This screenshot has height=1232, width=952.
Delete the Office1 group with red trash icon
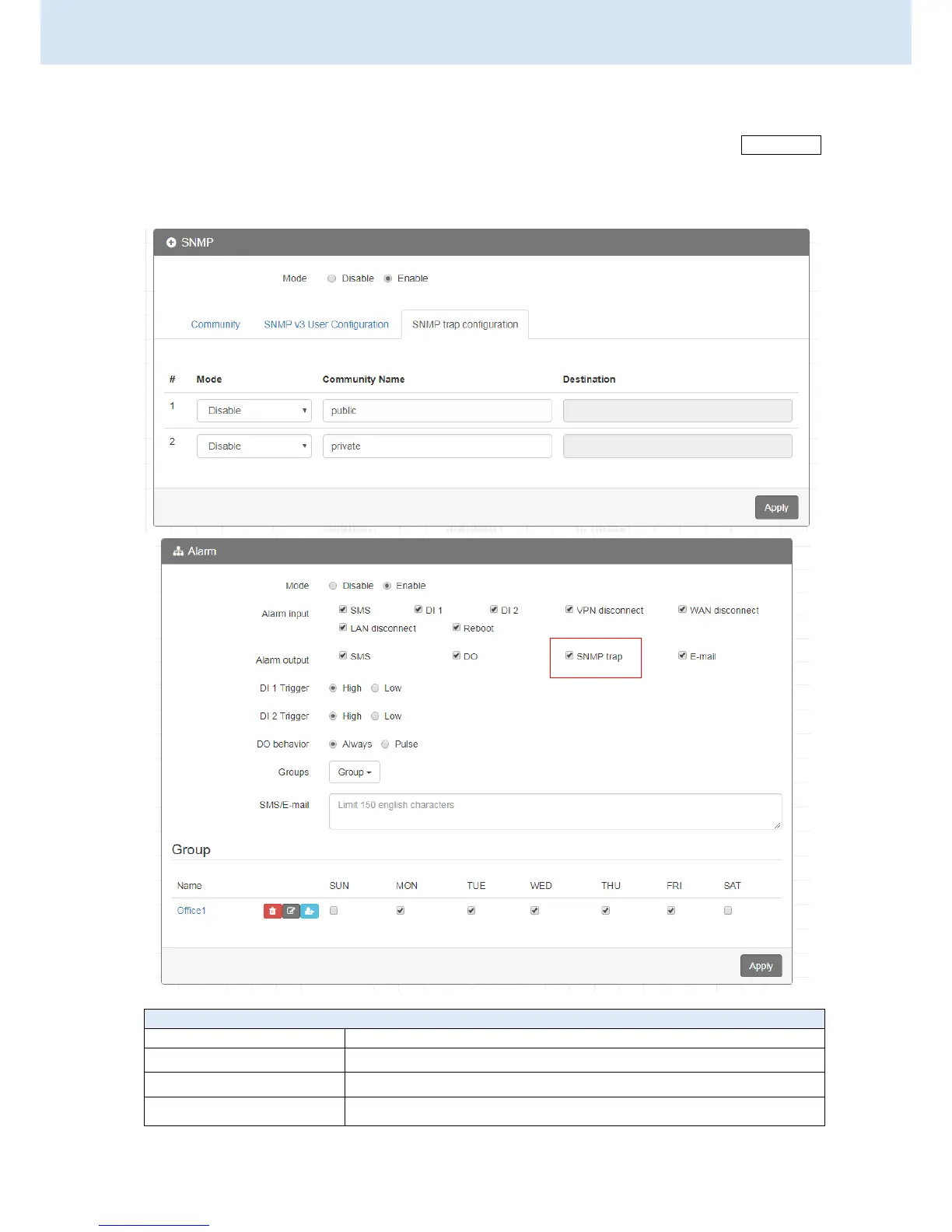tap(272, 911)
